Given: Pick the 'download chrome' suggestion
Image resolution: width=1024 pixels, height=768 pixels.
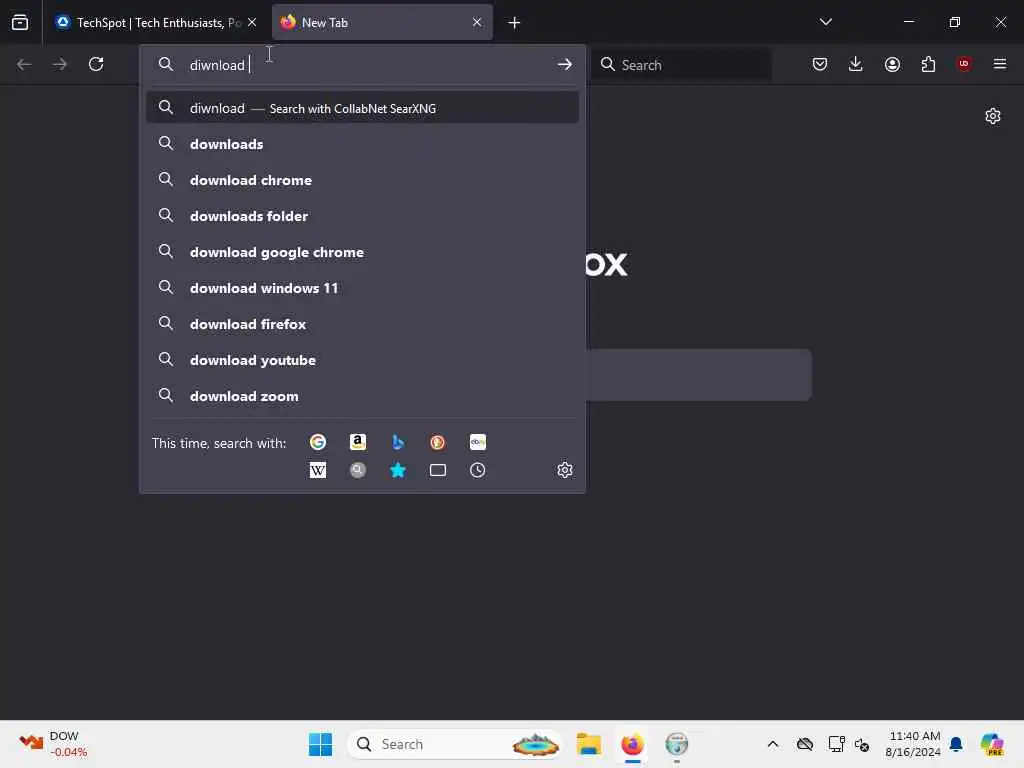Looking at the screenshot, I should coord(362,180).
